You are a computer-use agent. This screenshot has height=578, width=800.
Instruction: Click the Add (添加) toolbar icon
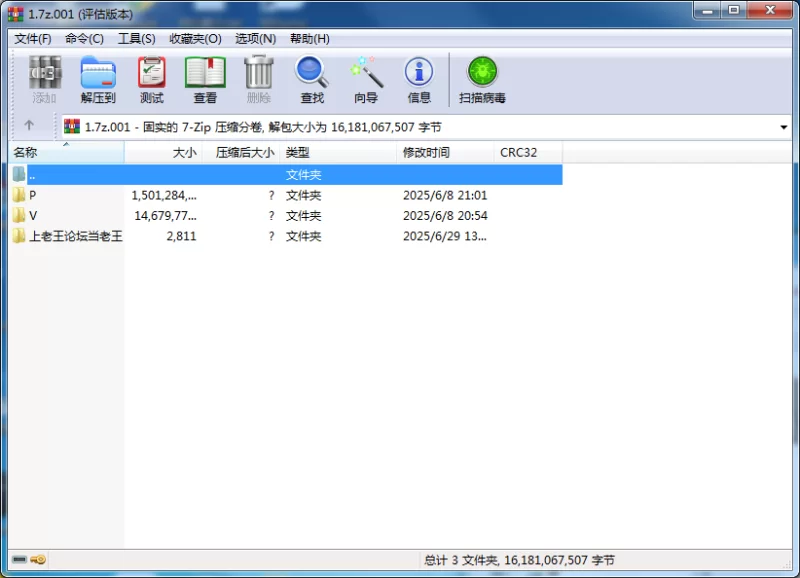[45, 79]
